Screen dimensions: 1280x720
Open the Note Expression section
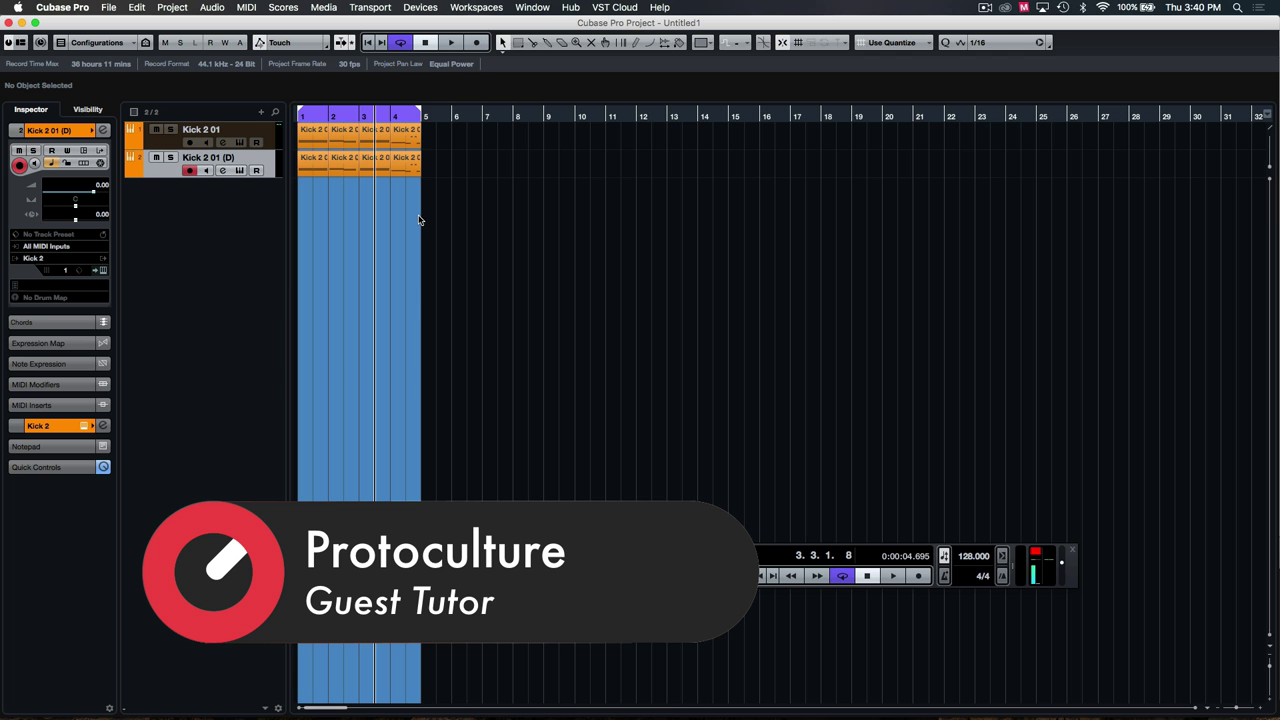[59, 364]
